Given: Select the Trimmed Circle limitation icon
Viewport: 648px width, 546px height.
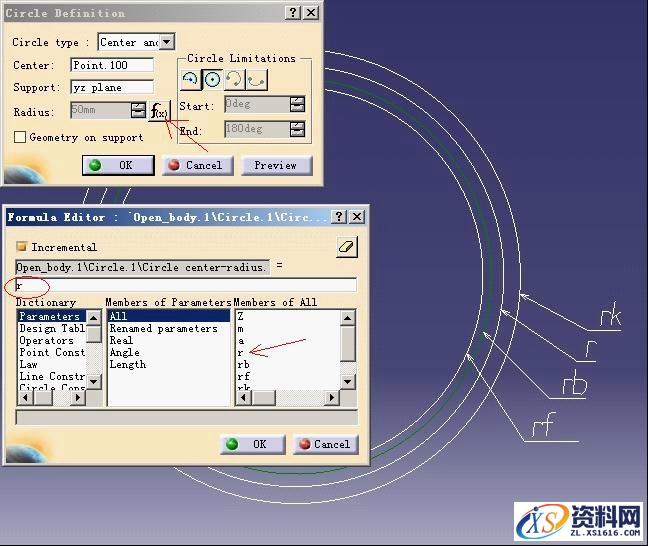Looking at the screenshot, I should 233,80.
